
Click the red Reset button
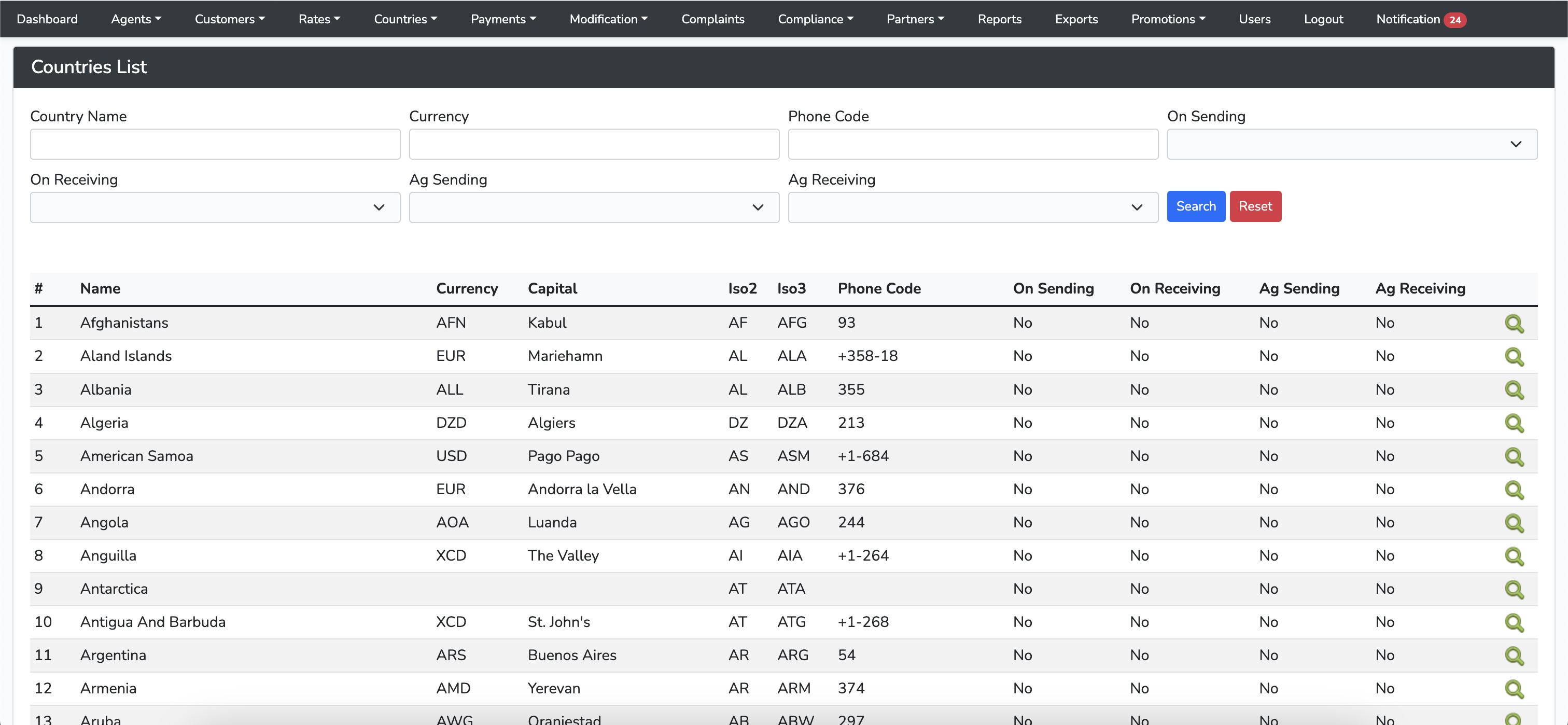1254,206
